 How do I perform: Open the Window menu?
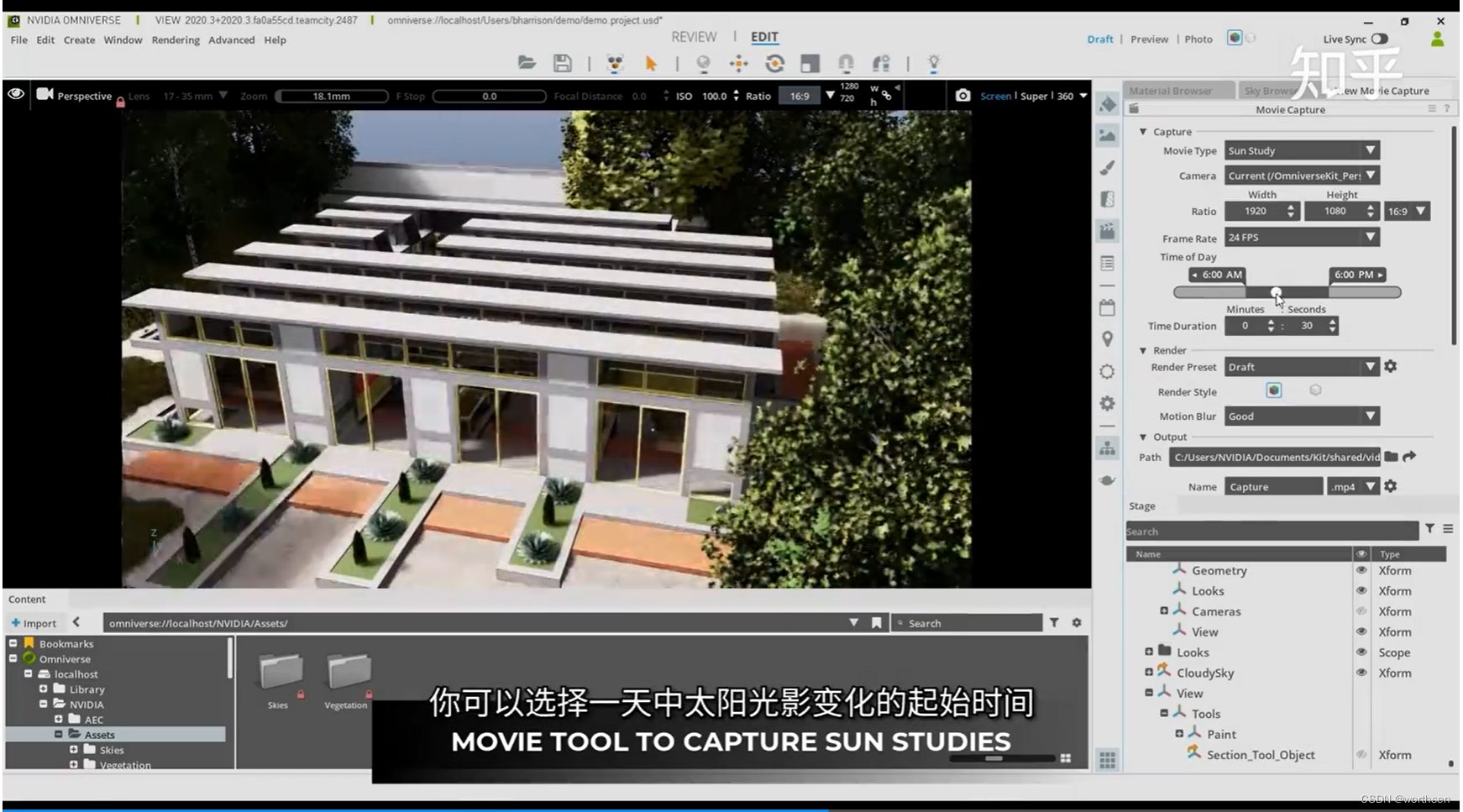click(x=123, y=39)
